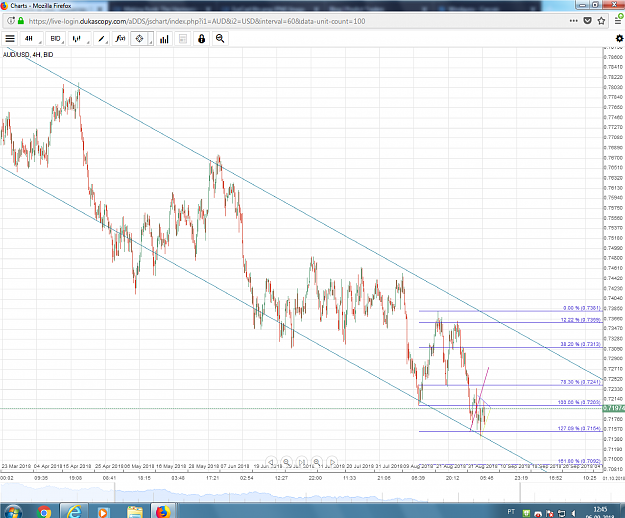Open chart settings gear
This screenshot has height=518, width=625.
pos(619,39)
